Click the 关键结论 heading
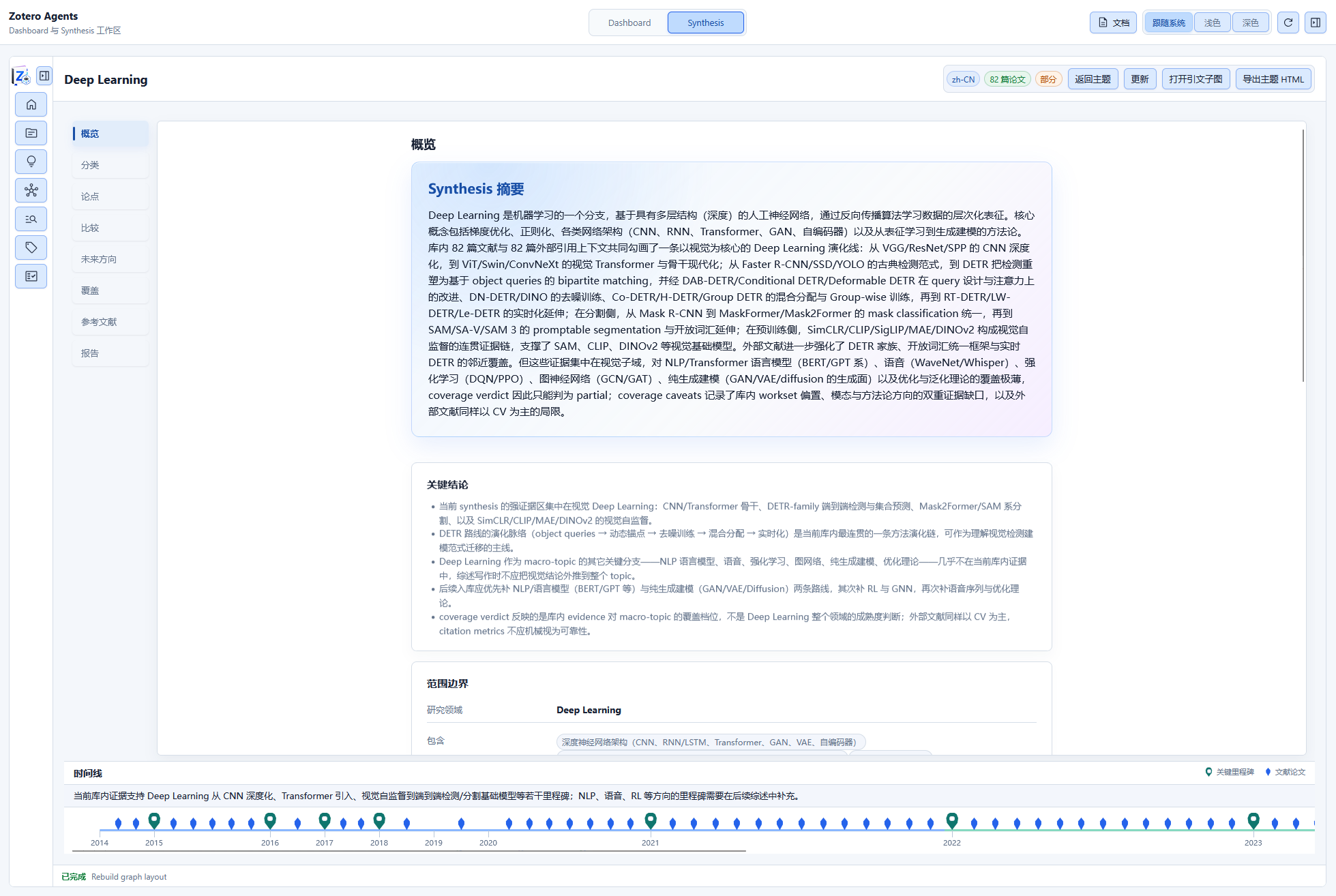 coord(447,485)
